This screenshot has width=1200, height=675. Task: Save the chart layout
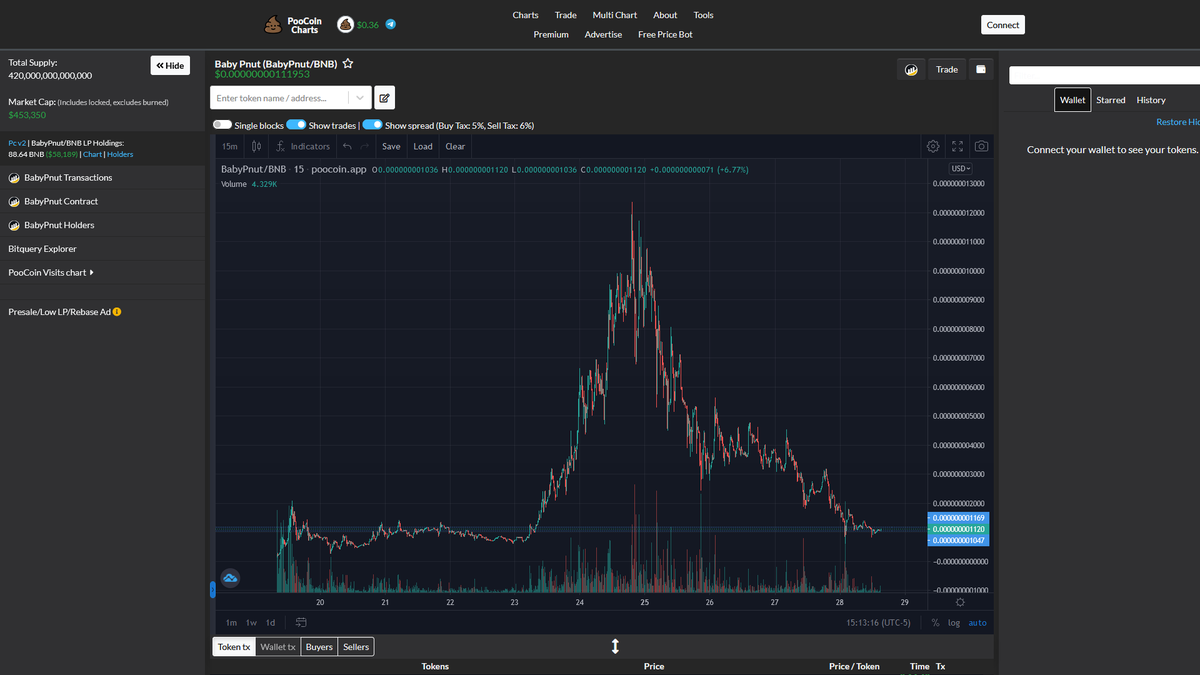391,146
